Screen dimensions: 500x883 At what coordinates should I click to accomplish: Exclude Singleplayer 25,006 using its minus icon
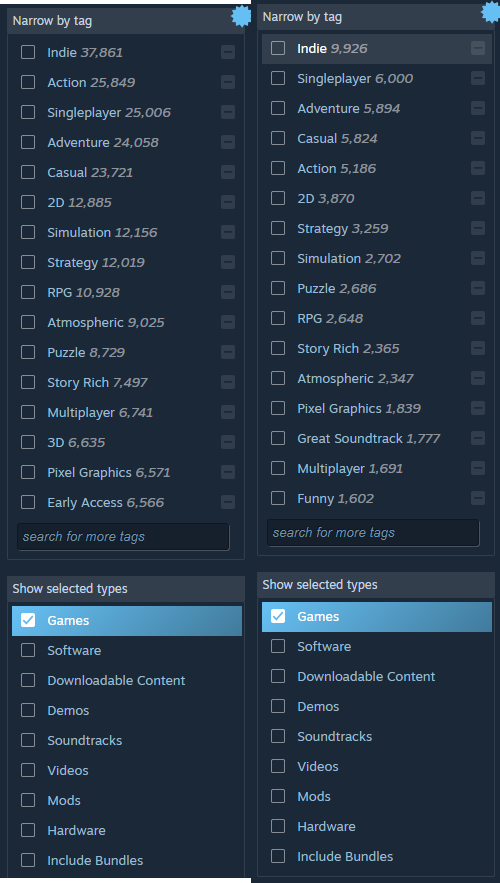(228, 113)
